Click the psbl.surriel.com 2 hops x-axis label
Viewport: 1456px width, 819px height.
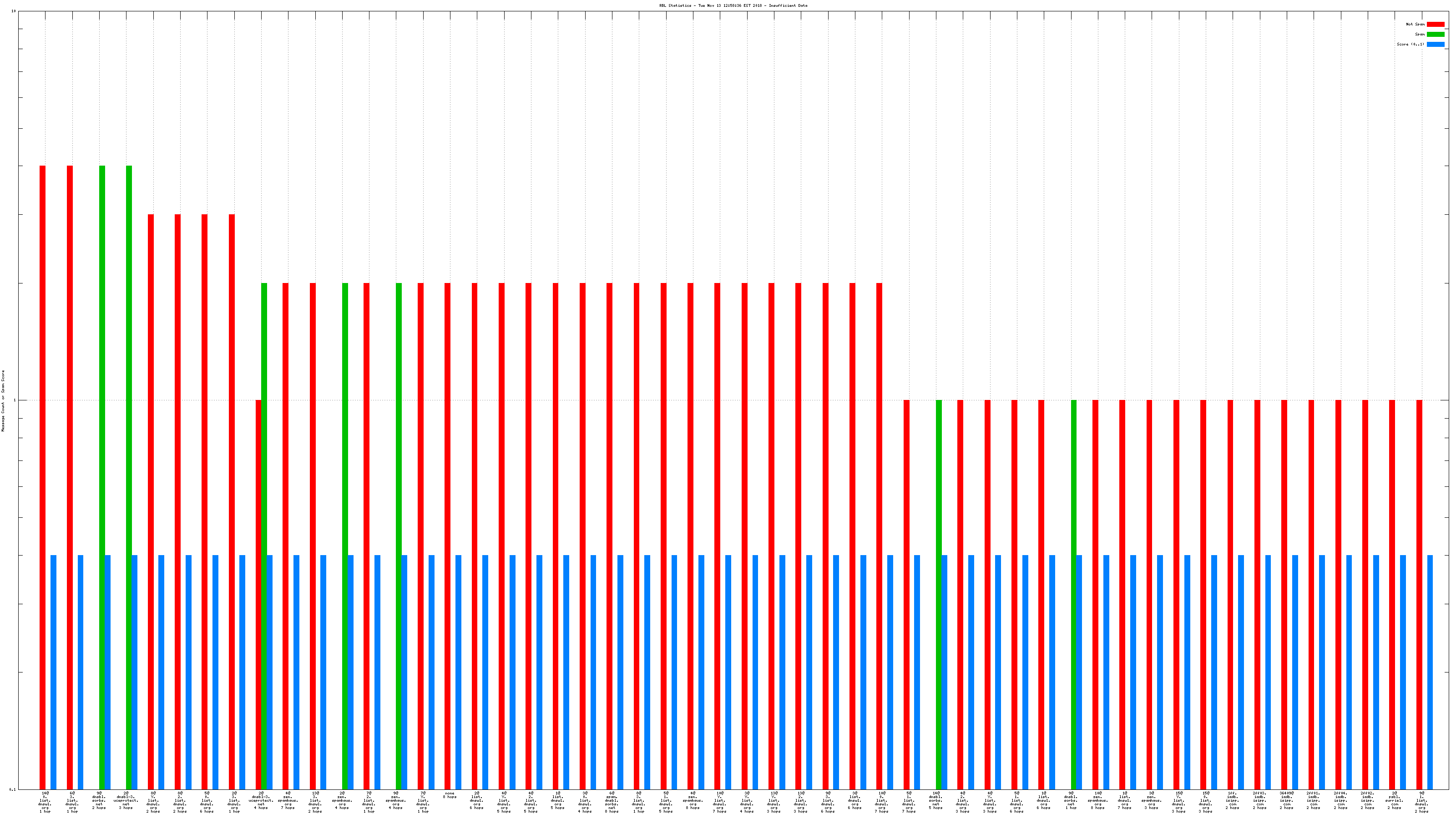(x=1395, y=800)
